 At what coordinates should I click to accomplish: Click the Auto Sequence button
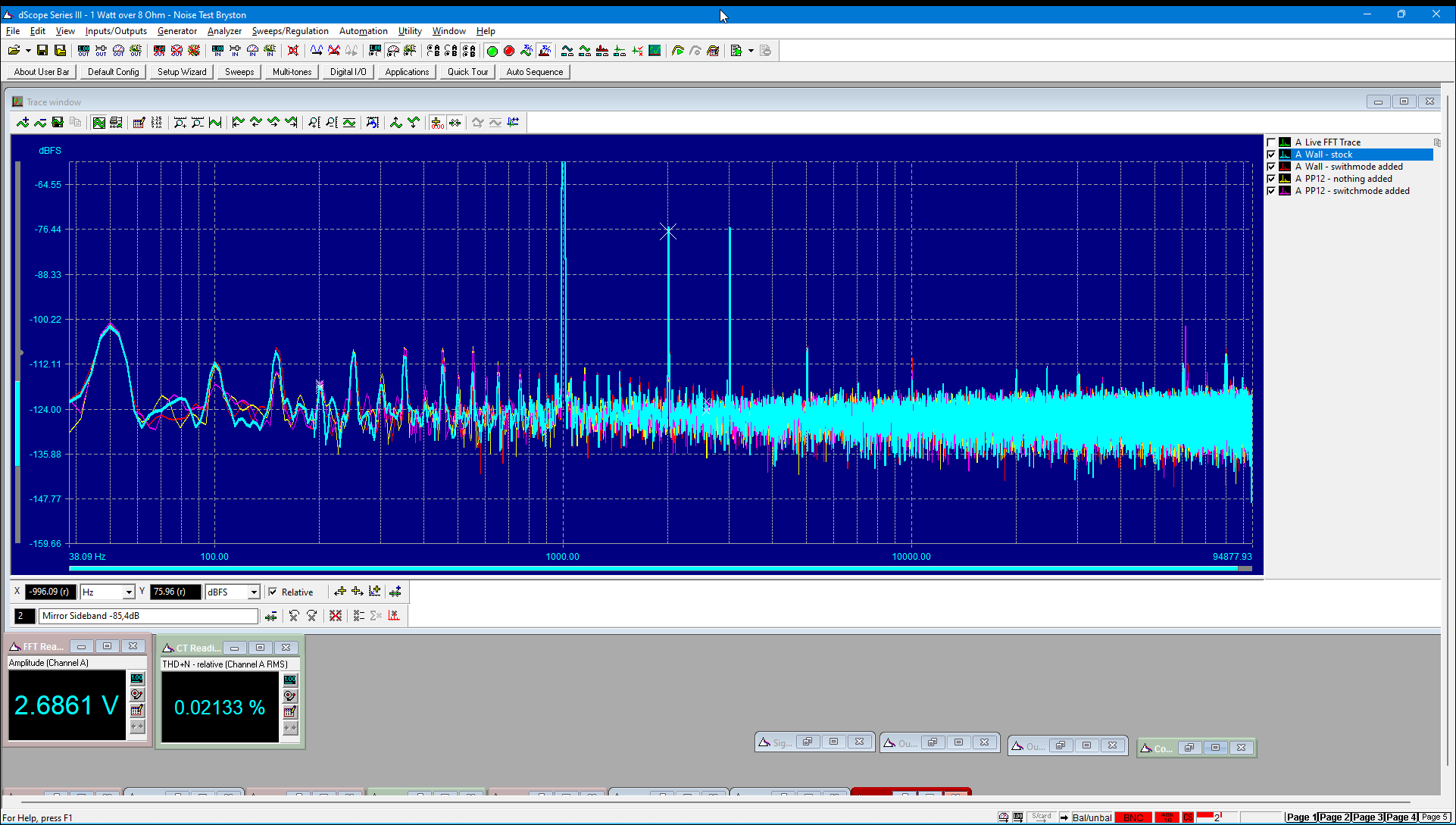[x=535, y=72]
